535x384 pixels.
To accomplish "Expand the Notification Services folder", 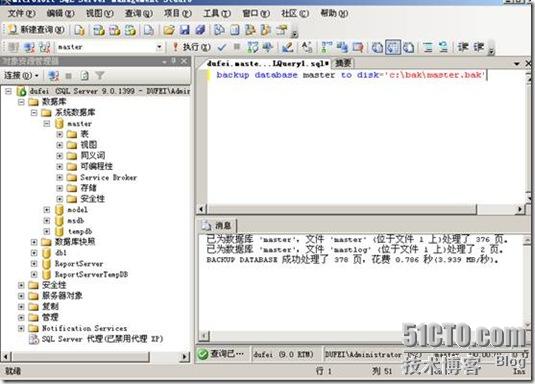I will 21,328.
